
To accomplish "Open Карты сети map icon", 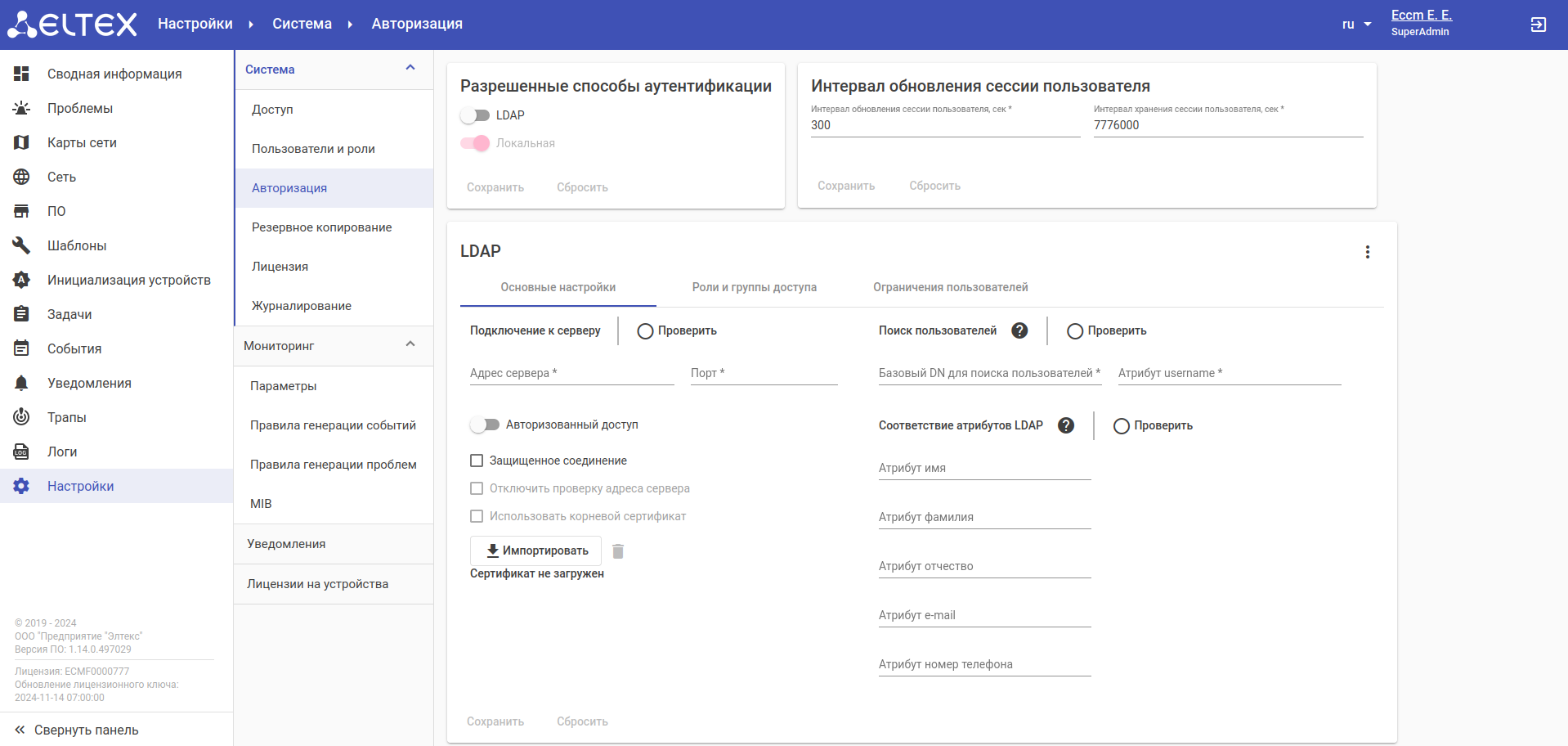I will (21, 142).
